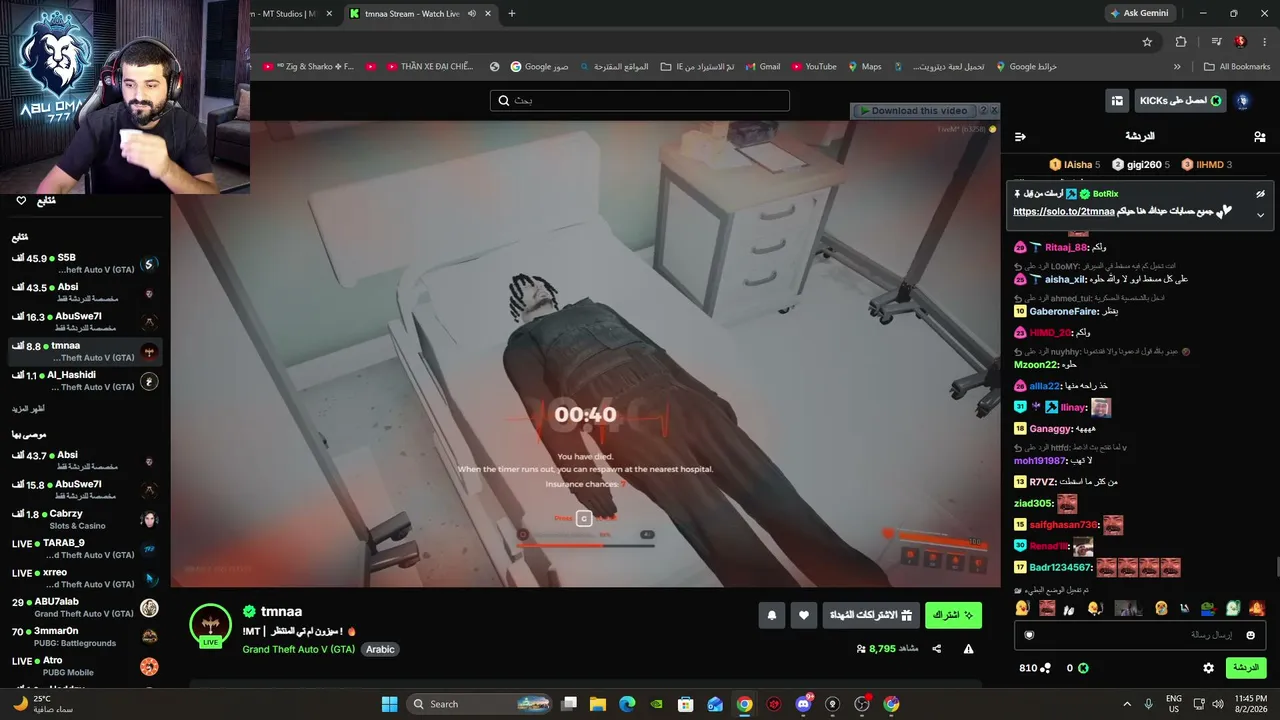Click the gift subscriptions button
The width and height of the screenshot is (1280, 720).
pyautogui.click(x=871, y=615)
